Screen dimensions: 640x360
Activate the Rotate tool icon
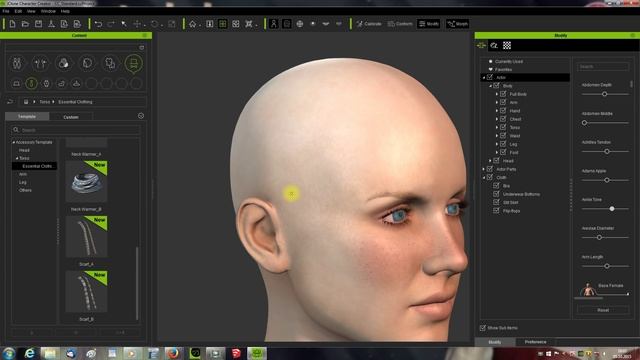coord(154,24)
